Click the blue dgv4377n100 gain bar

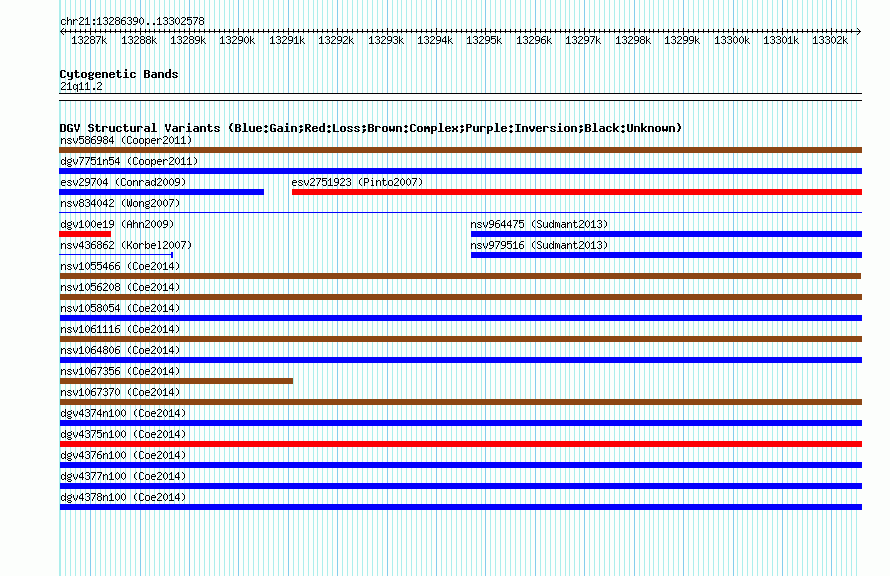[460, 486]
